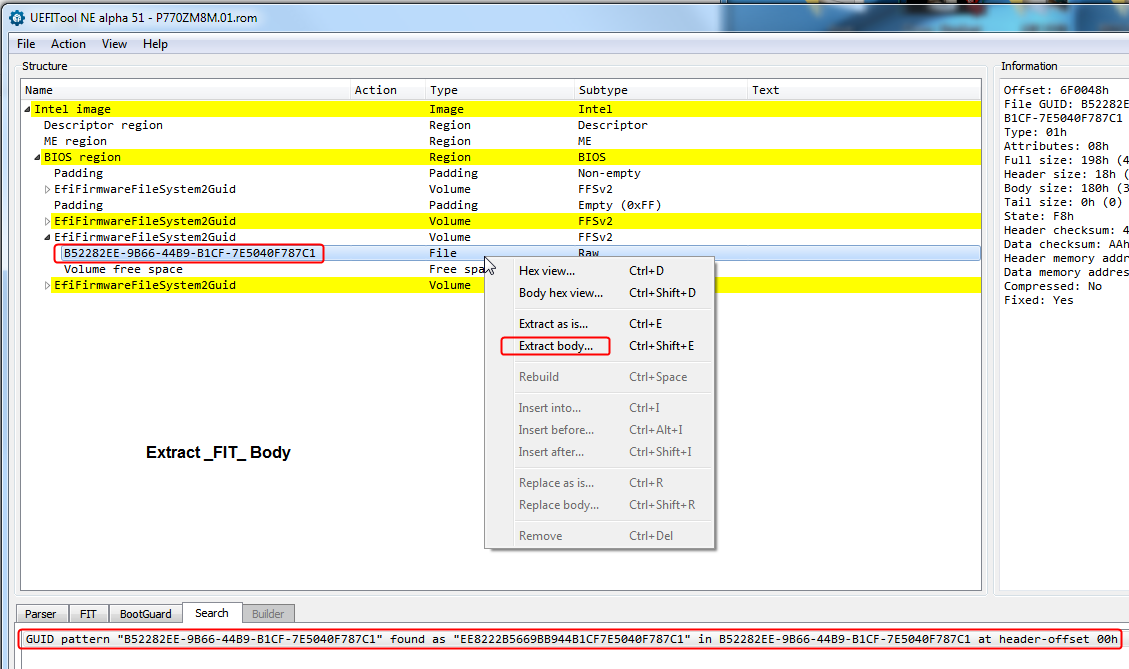
Task: Click the Attributes: 08h info line
Action: (1056, 146)
